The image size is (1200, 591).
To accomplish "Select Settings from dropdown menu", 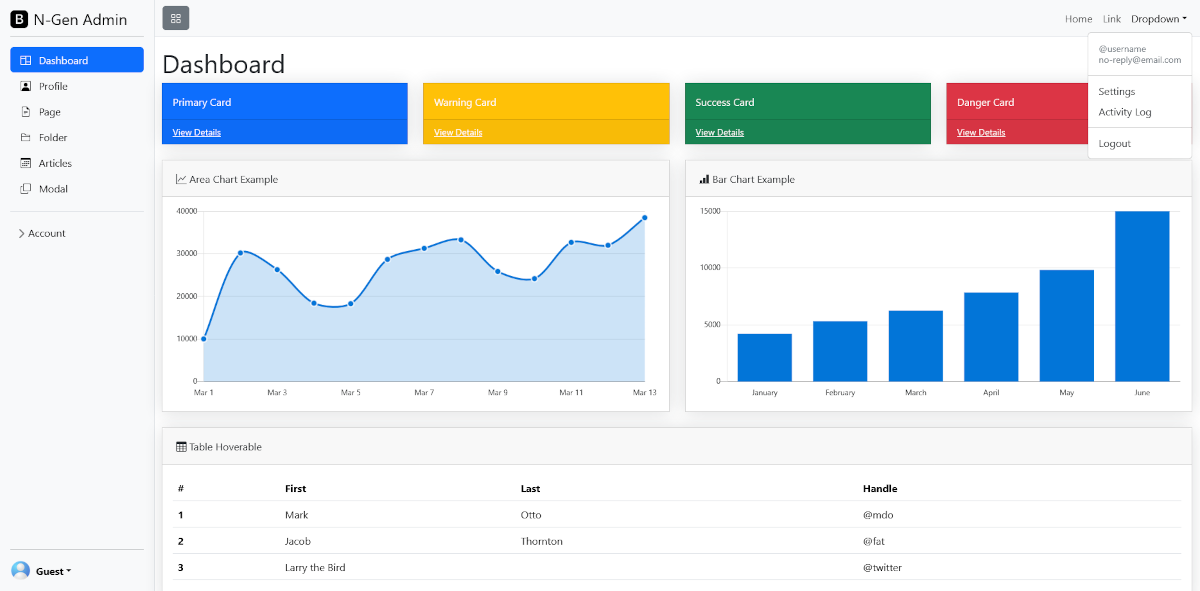I will [1116, 91].
